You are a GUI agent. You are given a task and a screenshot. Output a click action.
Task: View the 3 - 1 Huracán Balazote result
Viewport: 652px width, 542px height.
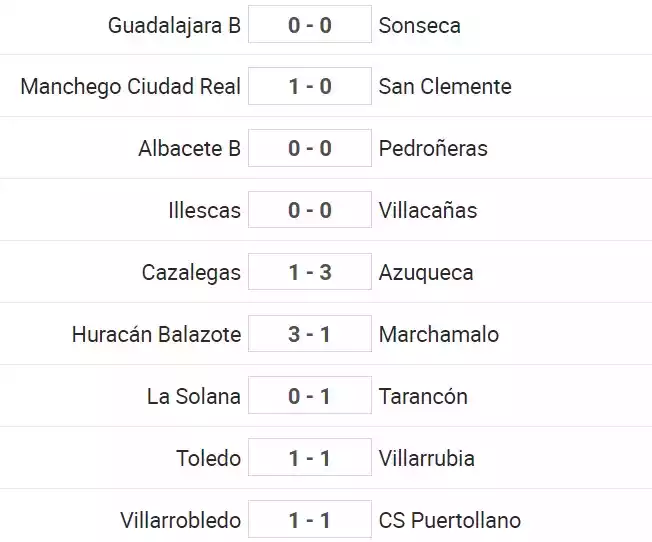tap(310, 334)
